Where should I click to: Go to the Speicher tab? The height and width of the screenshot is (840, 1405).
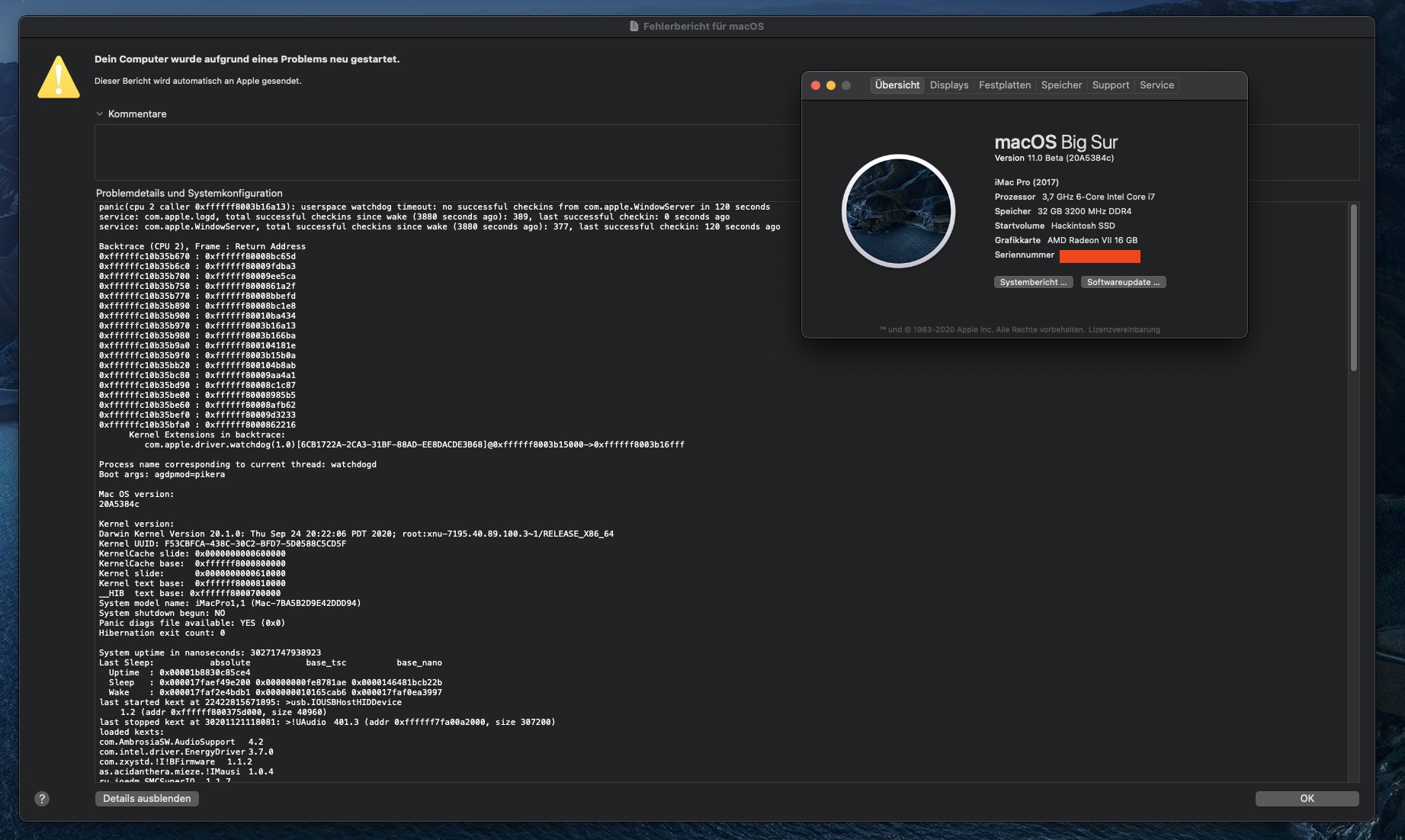click(1061, 85)
